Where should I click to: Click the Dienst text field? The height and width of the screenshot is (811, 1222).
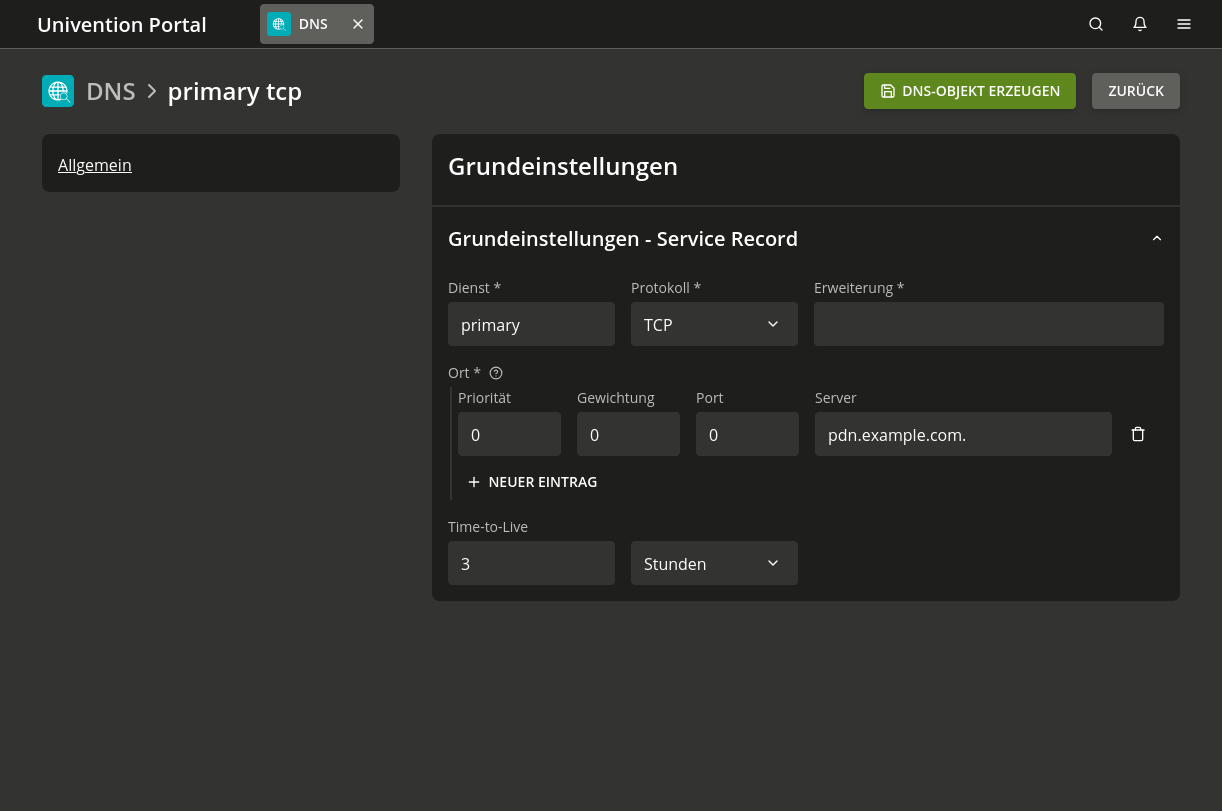tap(531, 324)
